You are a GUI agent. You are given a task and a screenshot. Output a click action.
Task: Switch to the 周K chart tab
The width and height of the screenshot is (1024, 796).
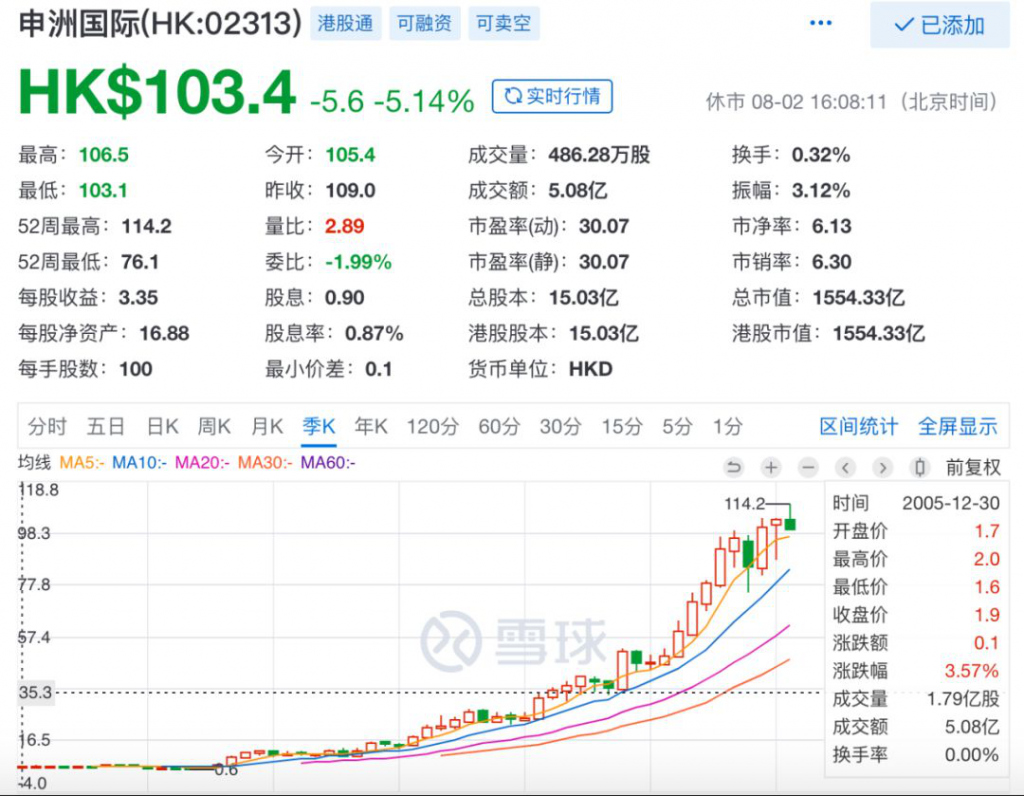[214, 426]
